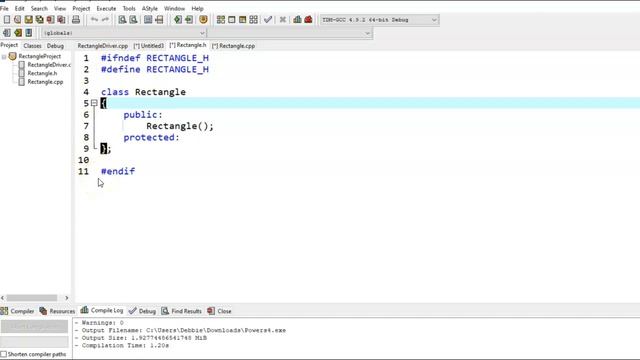Image resolution: width=640 pixels, height=360 pixels.
Task: Click the Compile icon with colored squares
Action: coord(221,20)
